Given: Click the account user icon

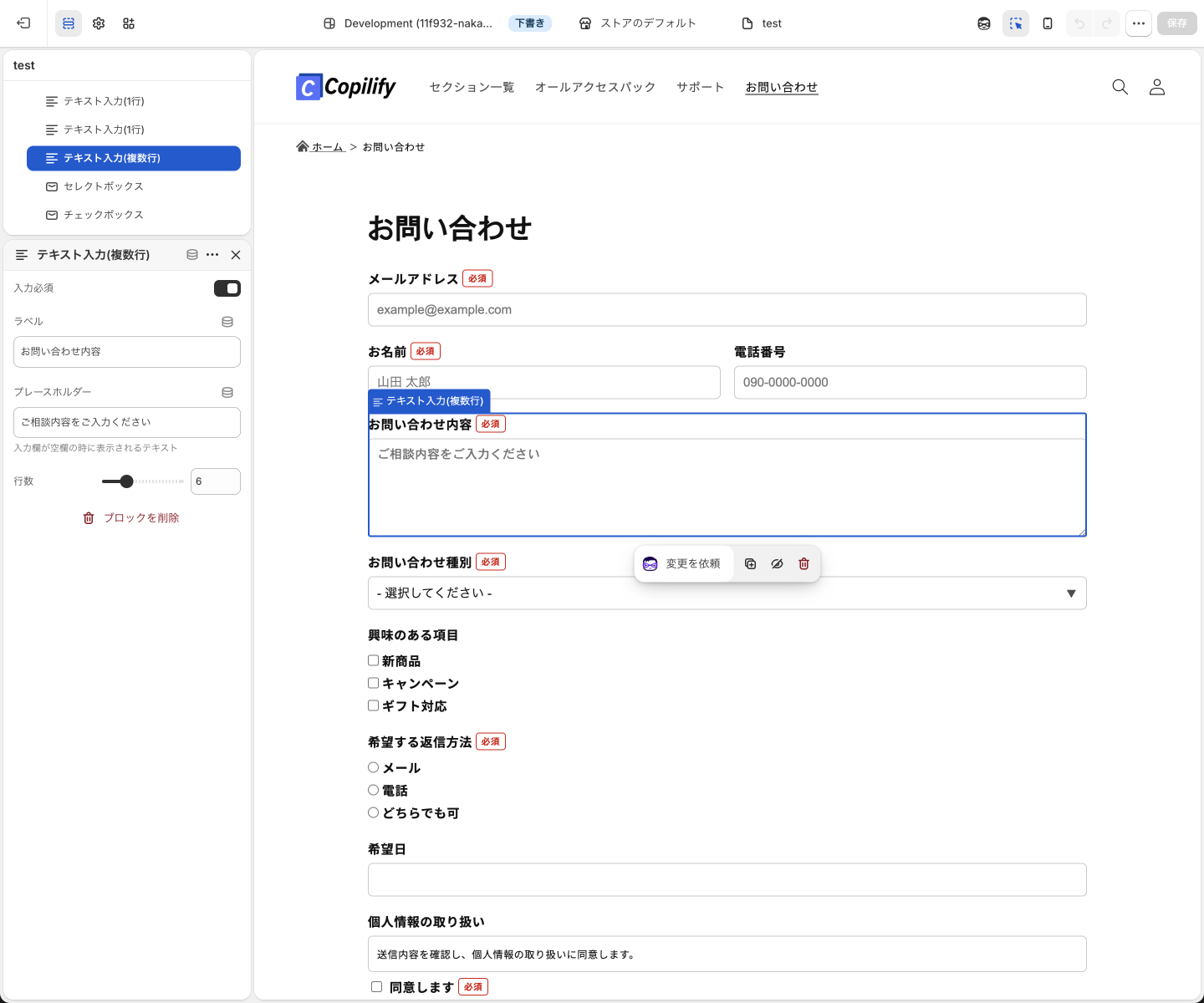Looking at the screenshot, I should 1157,87.
